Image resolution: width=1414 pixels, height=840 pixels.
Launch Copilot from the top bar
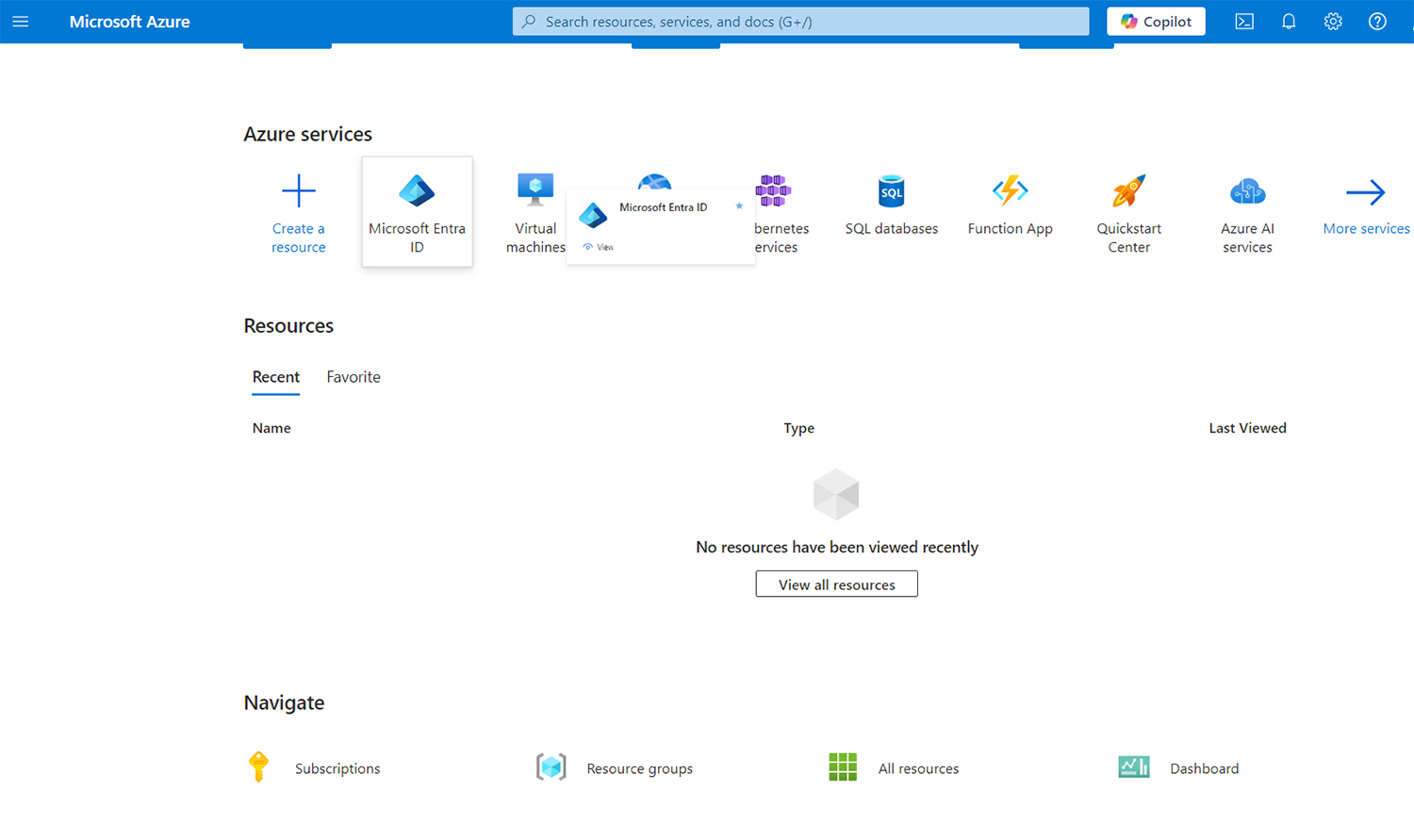[1156, 22]
